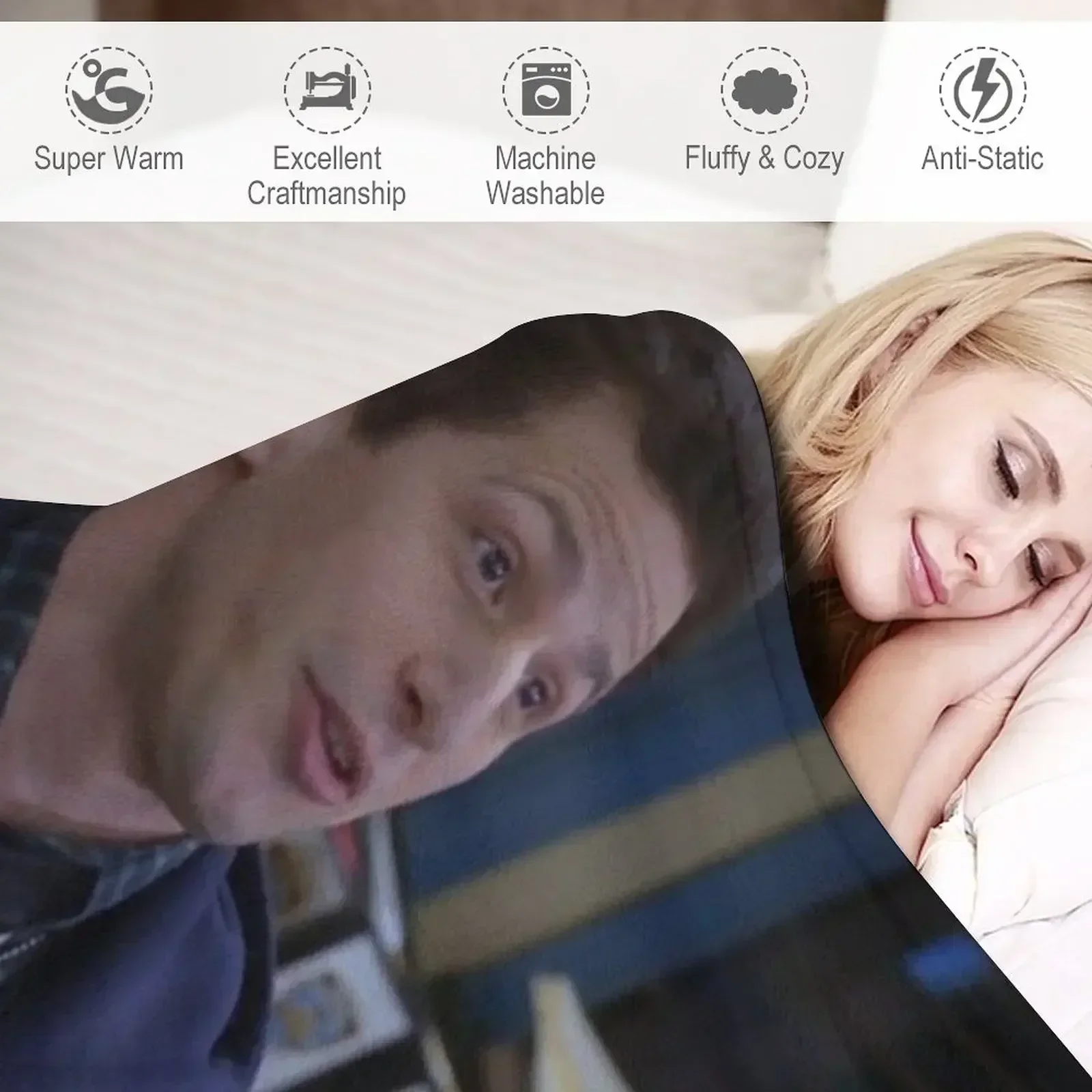Select the "Fluffy & Cozy" label

click(x=764, y=159)
